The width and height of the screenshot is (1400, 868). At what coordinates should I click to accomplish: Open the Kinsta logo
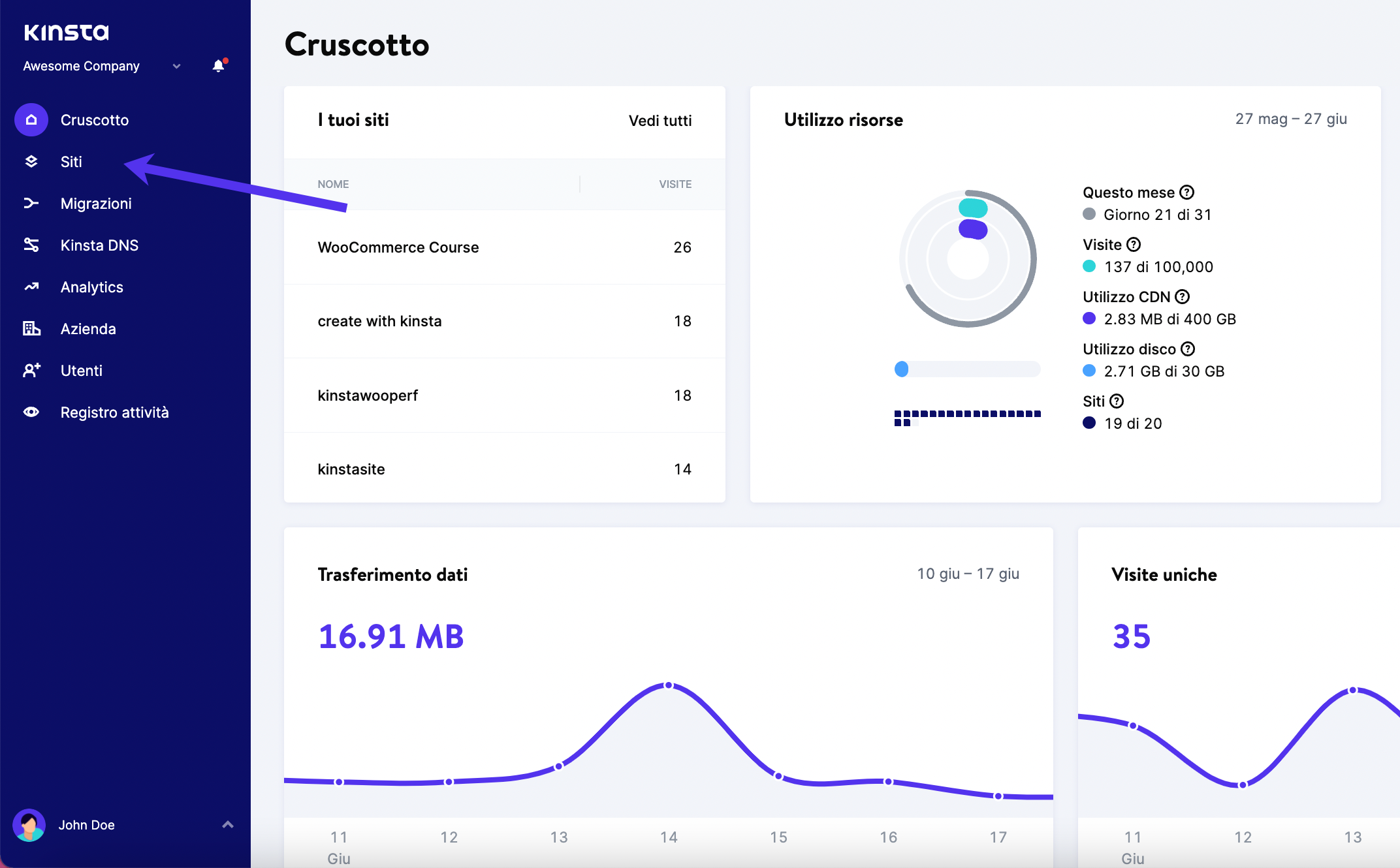tap(66, 31)
